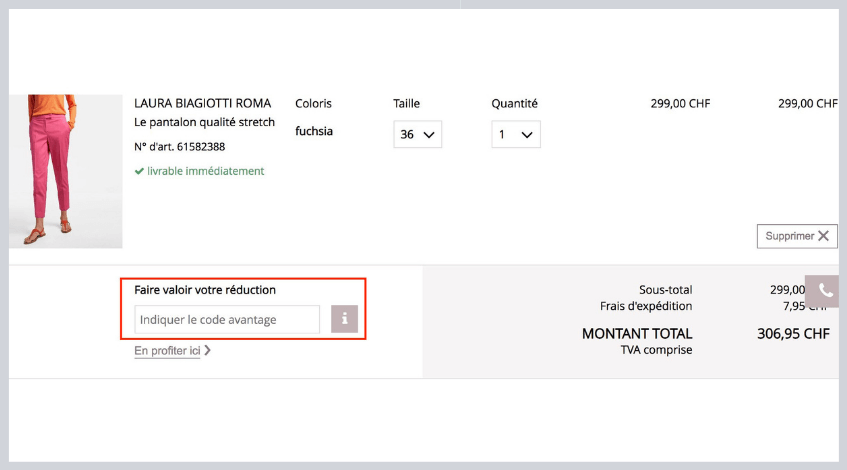847x470 pixels.
Task: Click the 'Frais d'expédition' label
Action: tap(646, 306)
